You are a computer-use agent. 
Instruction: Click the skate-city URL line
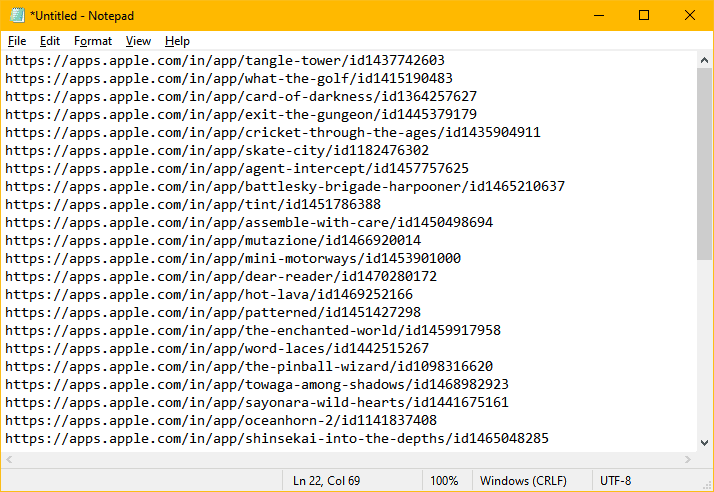click(x=217, y=150)
